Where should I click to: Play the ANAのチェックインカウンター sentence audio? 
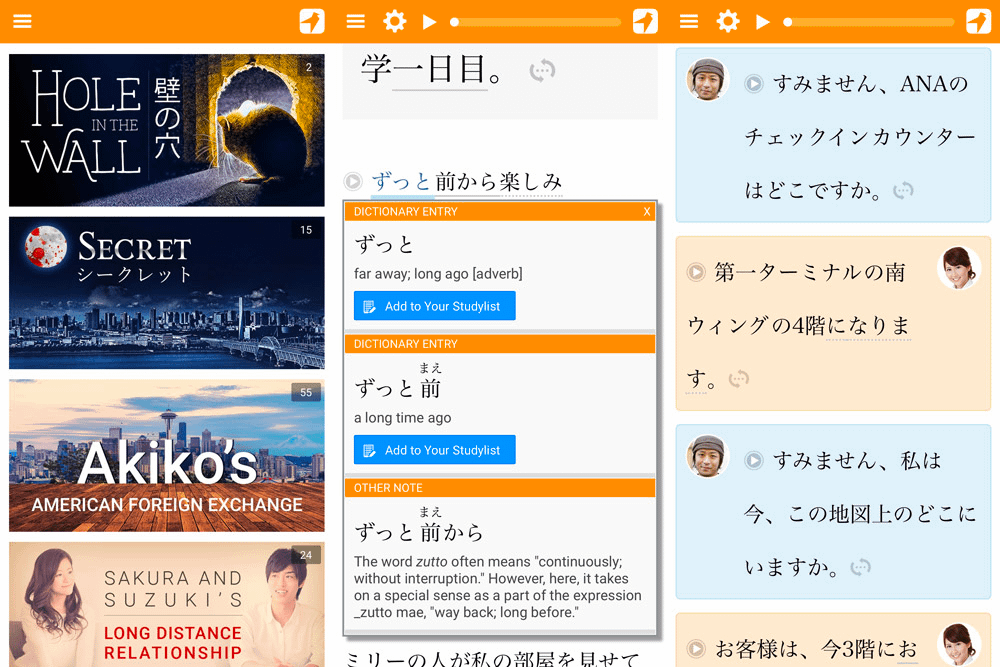click(x=754, y=84)
